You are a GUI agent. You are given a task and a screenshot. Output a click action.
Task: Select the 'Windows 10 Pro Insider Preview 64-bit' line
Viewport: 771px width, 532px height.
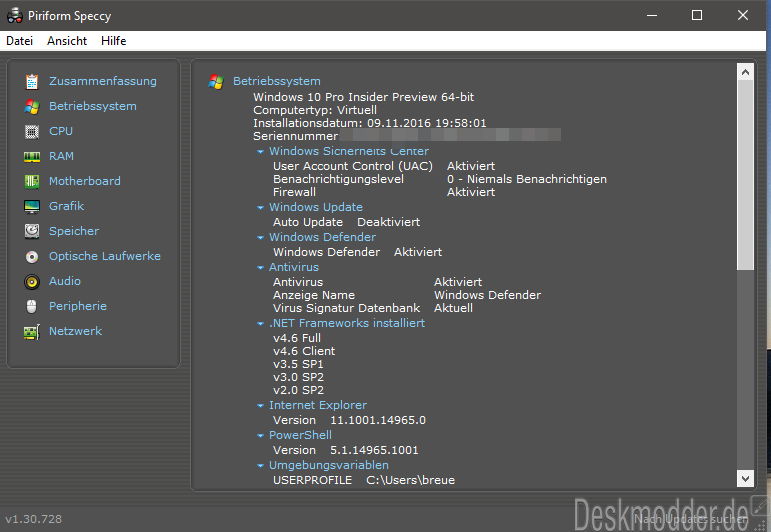pyautogui.click(x=364, y=97)
